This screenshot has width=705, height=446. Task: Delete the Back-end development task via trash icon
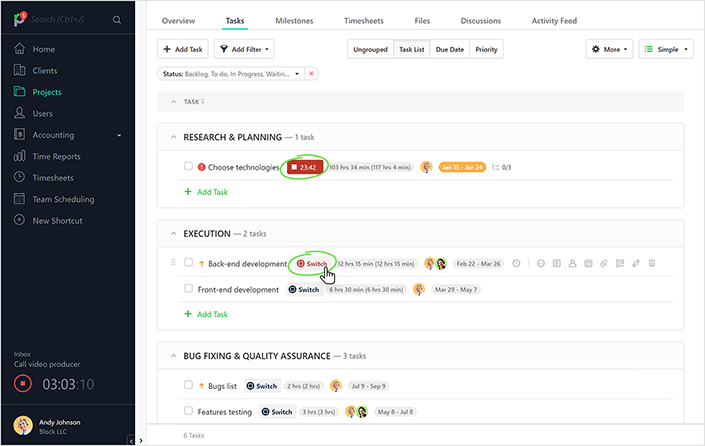[652, 263]
